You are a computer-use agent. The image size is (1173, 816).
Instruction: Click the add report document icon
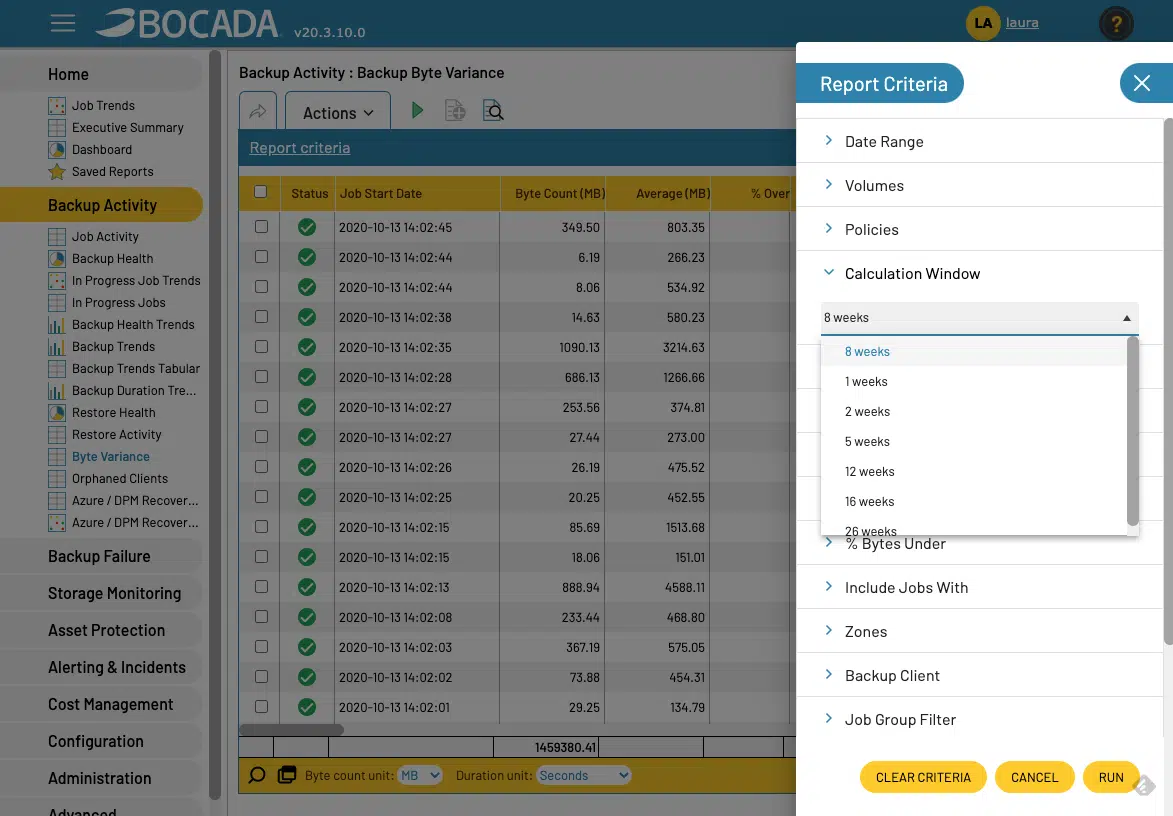[x=455, y=111]
